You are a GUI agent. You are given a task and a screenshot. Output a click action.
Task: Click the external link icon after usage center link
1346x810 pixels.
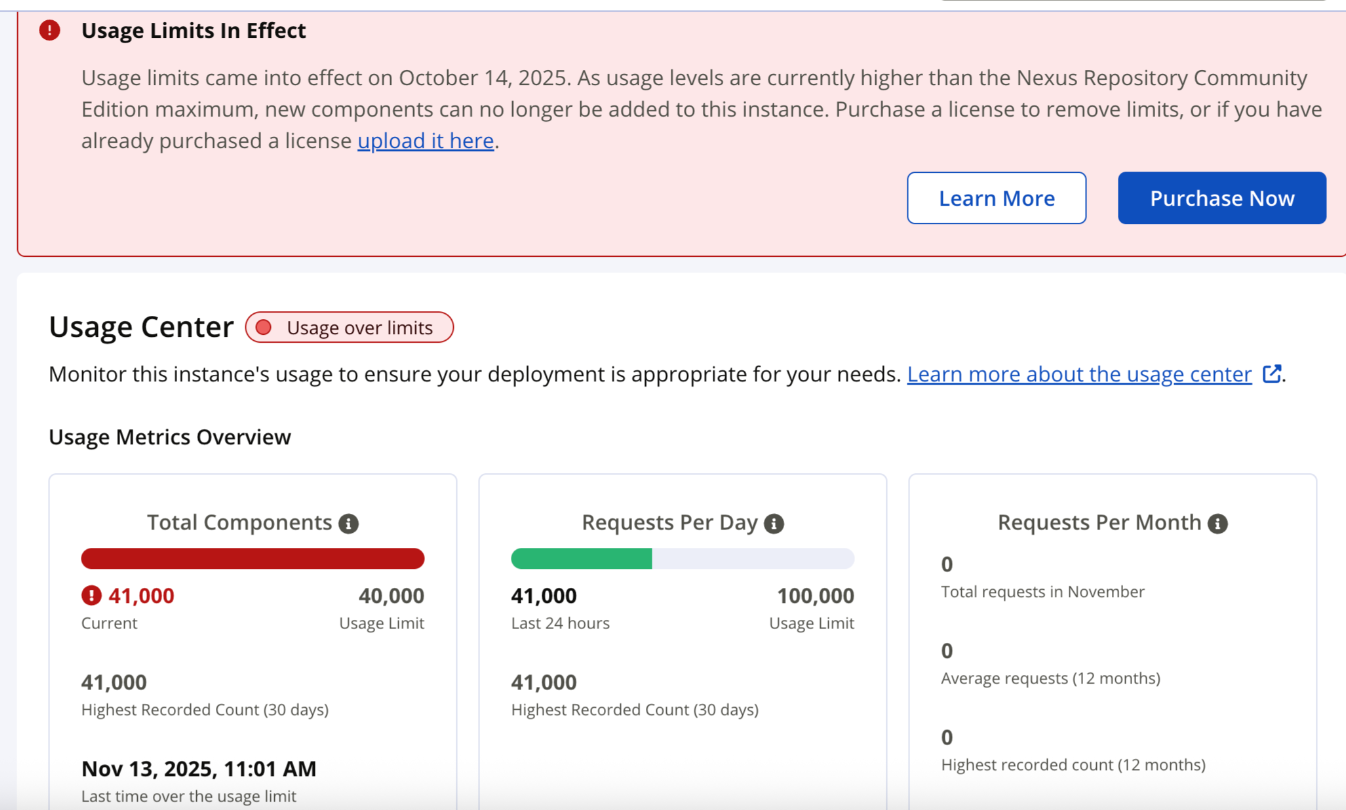pyautogui.click(x=1272, y=374)
